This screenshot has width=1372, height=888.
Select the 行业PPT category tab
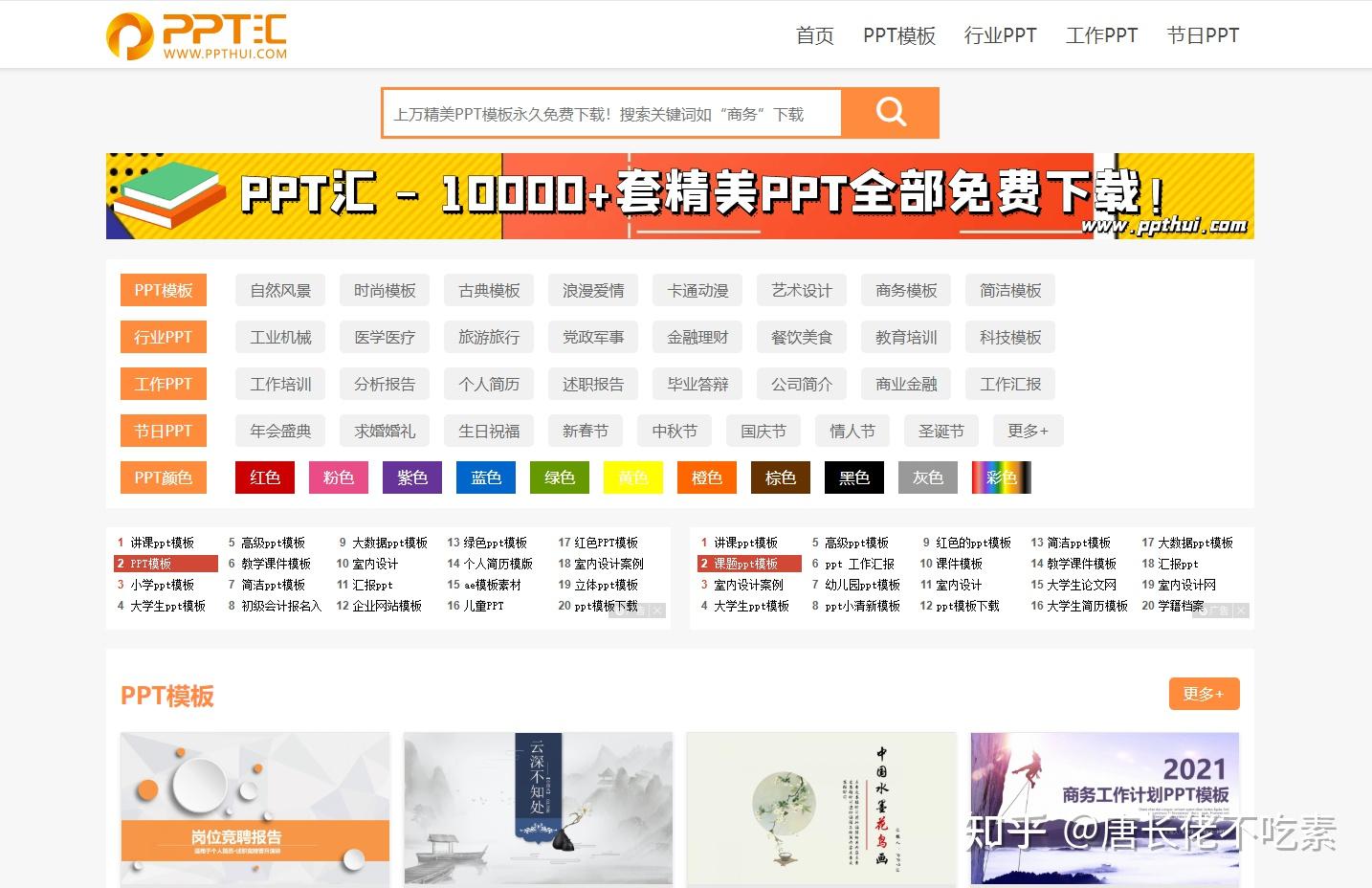[x=163, y=337]
